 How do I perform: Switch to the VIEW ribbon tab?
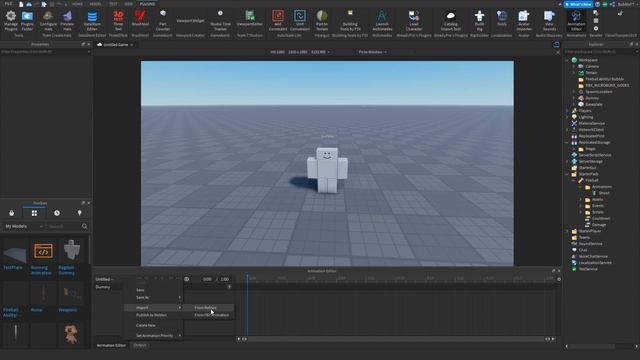click(x=129, y=4)
